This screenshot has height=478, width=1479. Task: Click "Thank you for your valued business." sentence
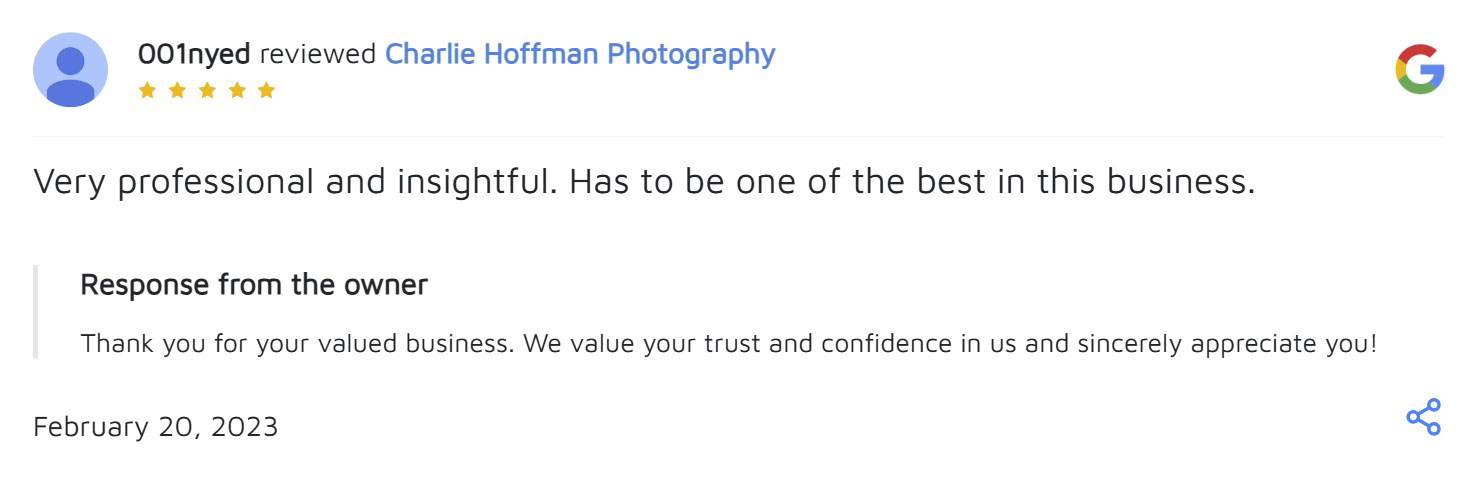pos(298,344)
